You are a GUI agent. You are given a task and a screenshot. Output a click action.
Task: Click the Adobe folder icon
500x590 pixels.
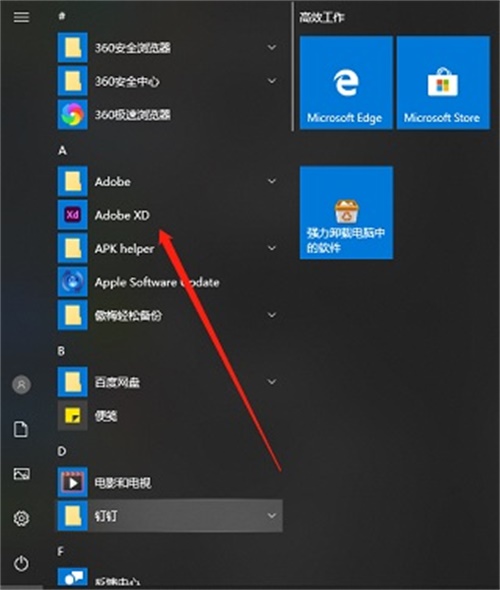(x=73, y=181)
